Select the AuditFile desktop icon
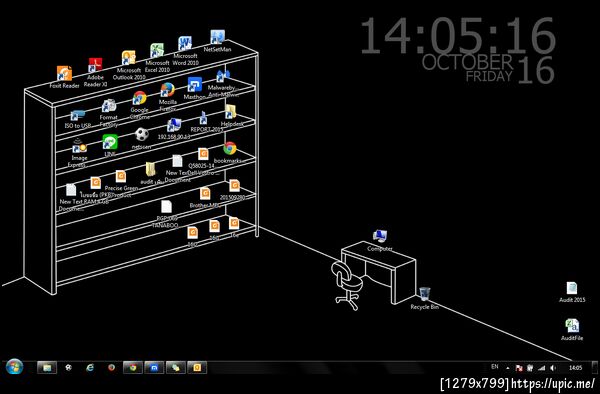 [x=572, y=326]
